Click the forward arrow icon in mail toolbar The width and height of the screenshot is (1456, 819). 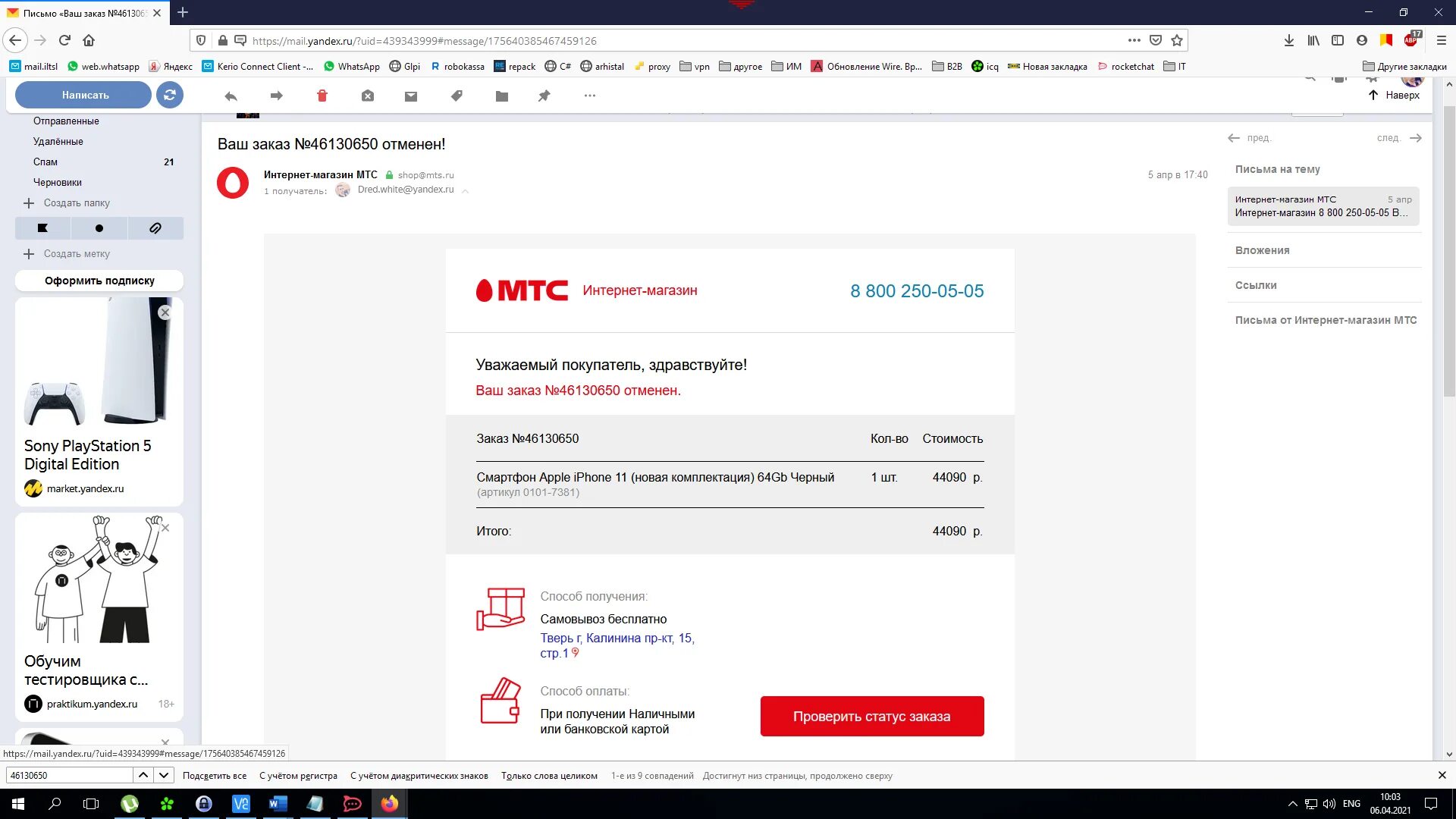pyautogui.click(x=276, y=96)
